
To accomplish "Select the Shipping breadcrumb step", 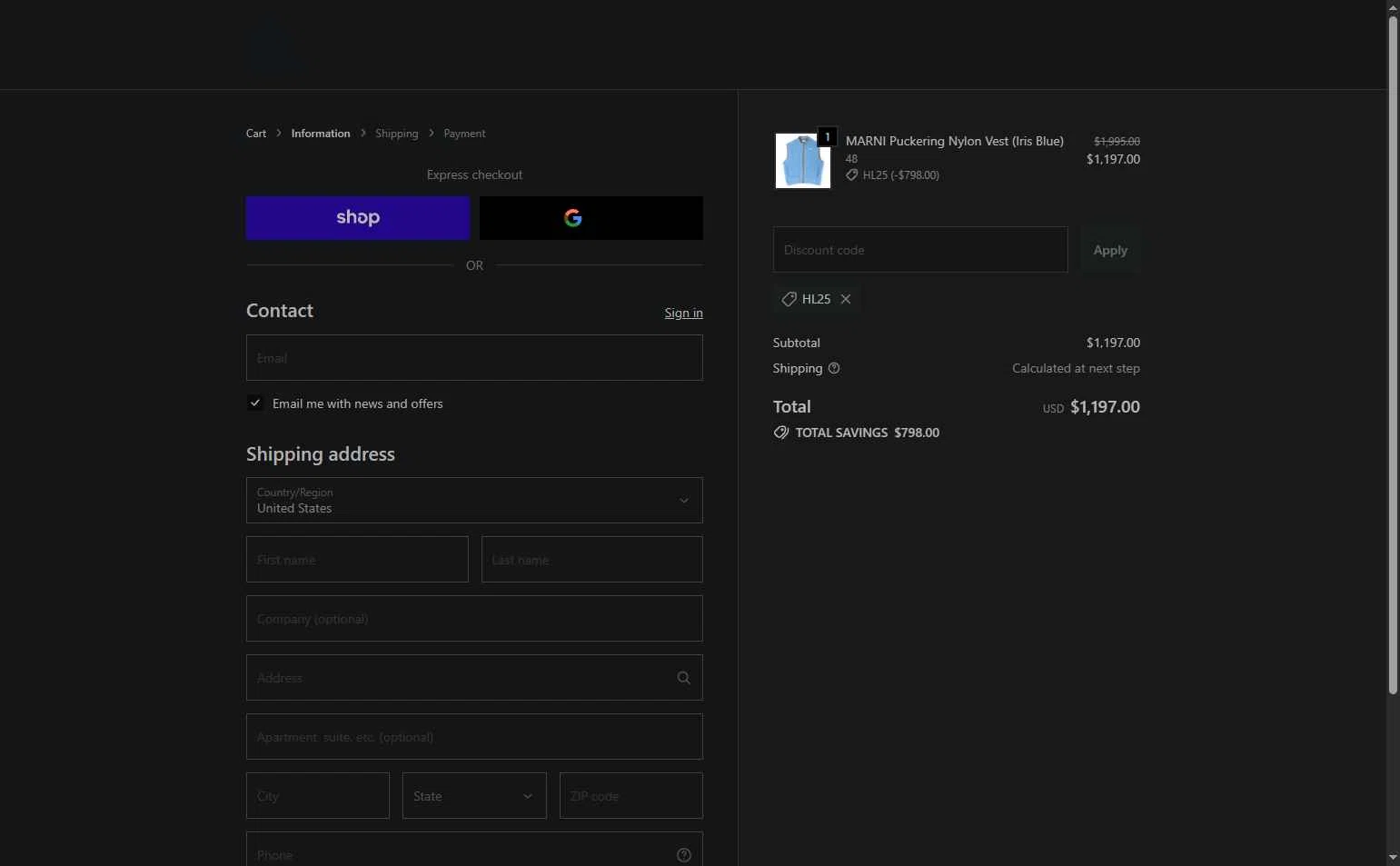I will click(x=397, y=134).
